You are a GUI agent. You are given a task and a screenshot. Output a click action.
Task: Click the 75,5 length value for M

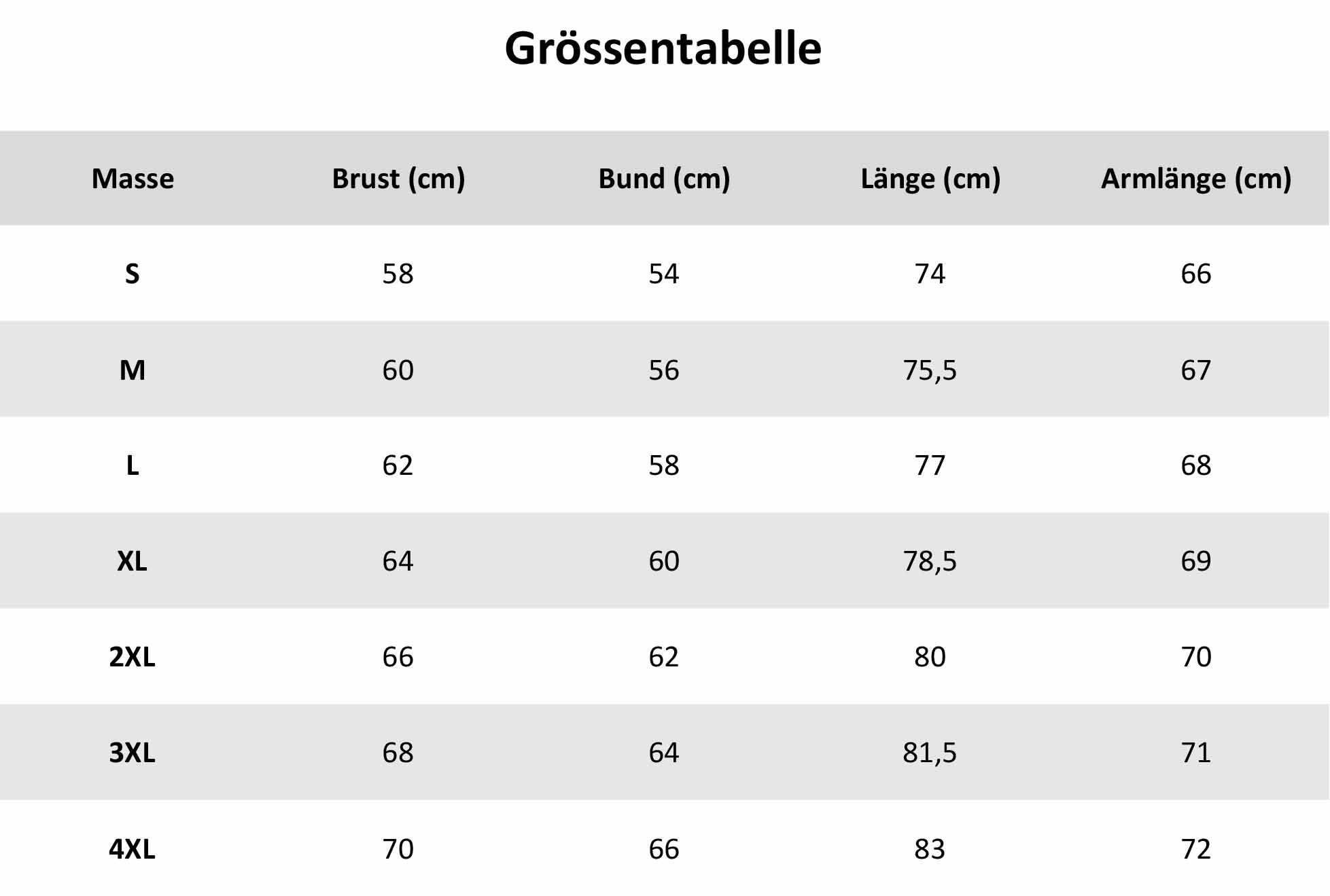[x=930, y=370]
